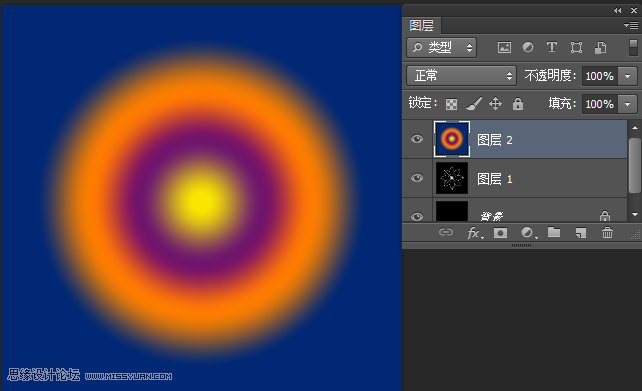
Task: Lock transparent pixels checkerboard icon
Action: tap(451, 104)
